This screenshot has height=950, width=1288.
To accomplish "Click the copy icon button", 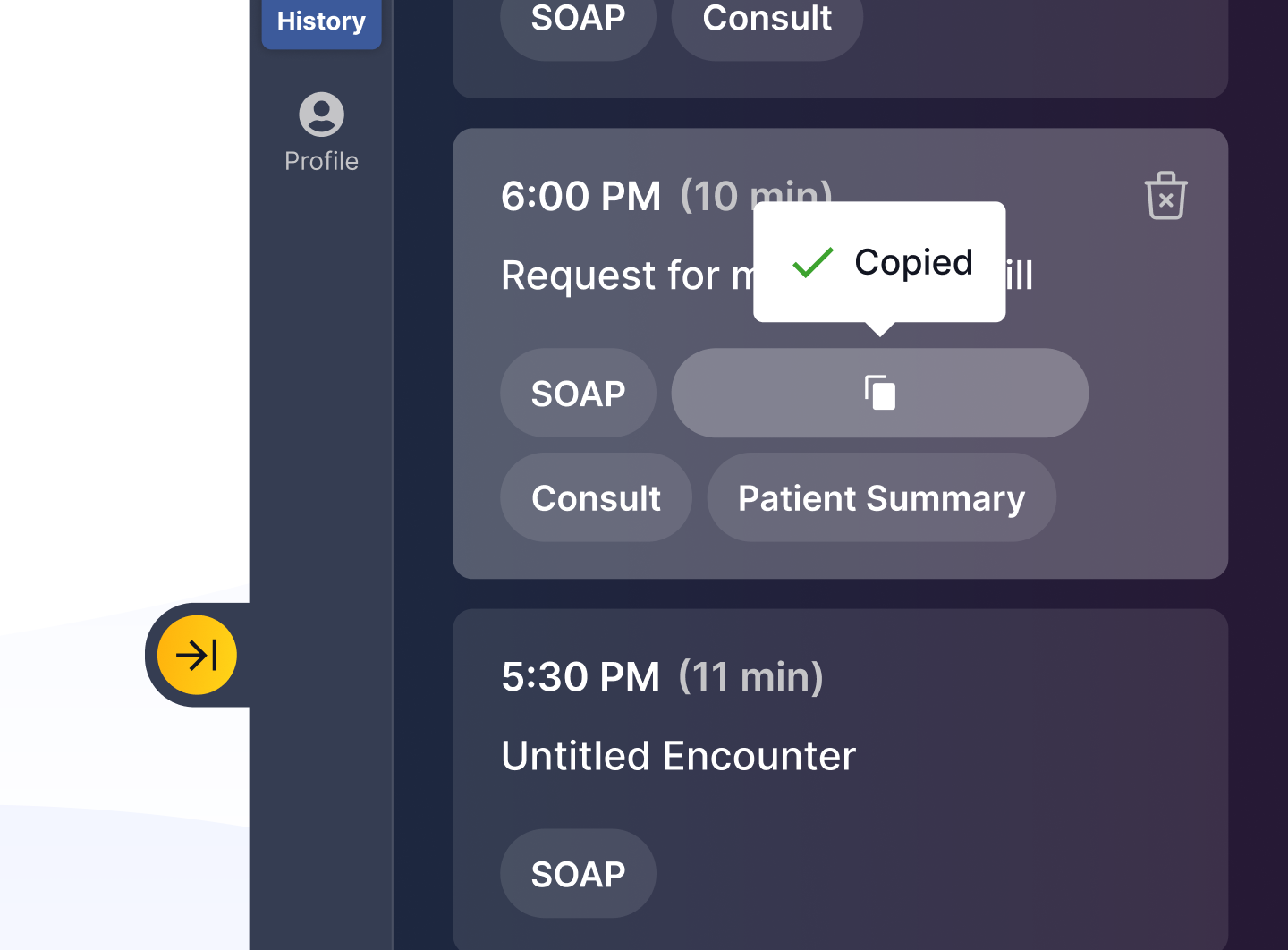I will tap(879, 393).
